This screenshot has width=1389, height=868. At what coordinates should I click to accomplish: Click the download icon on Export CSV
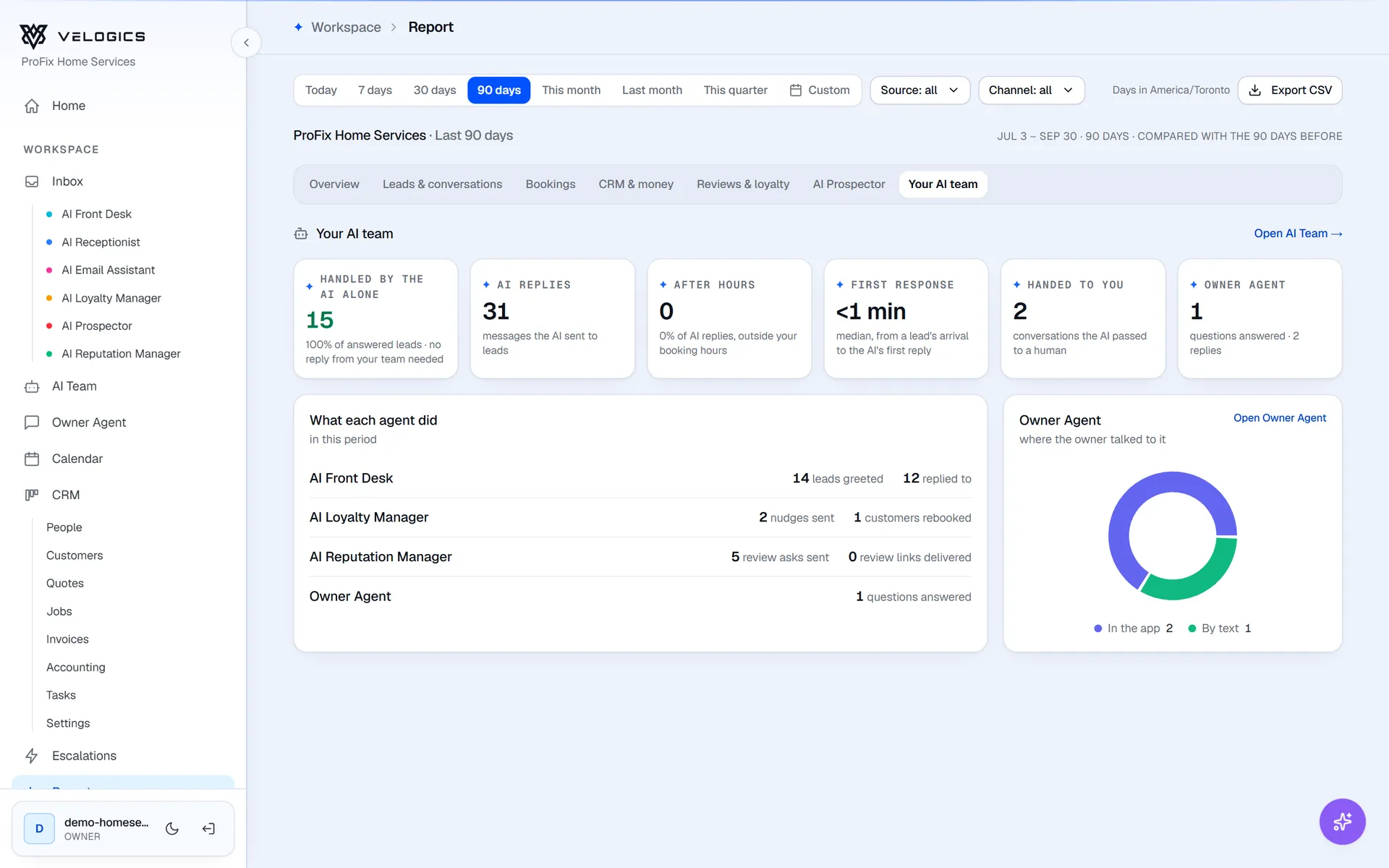[1255, 90]
